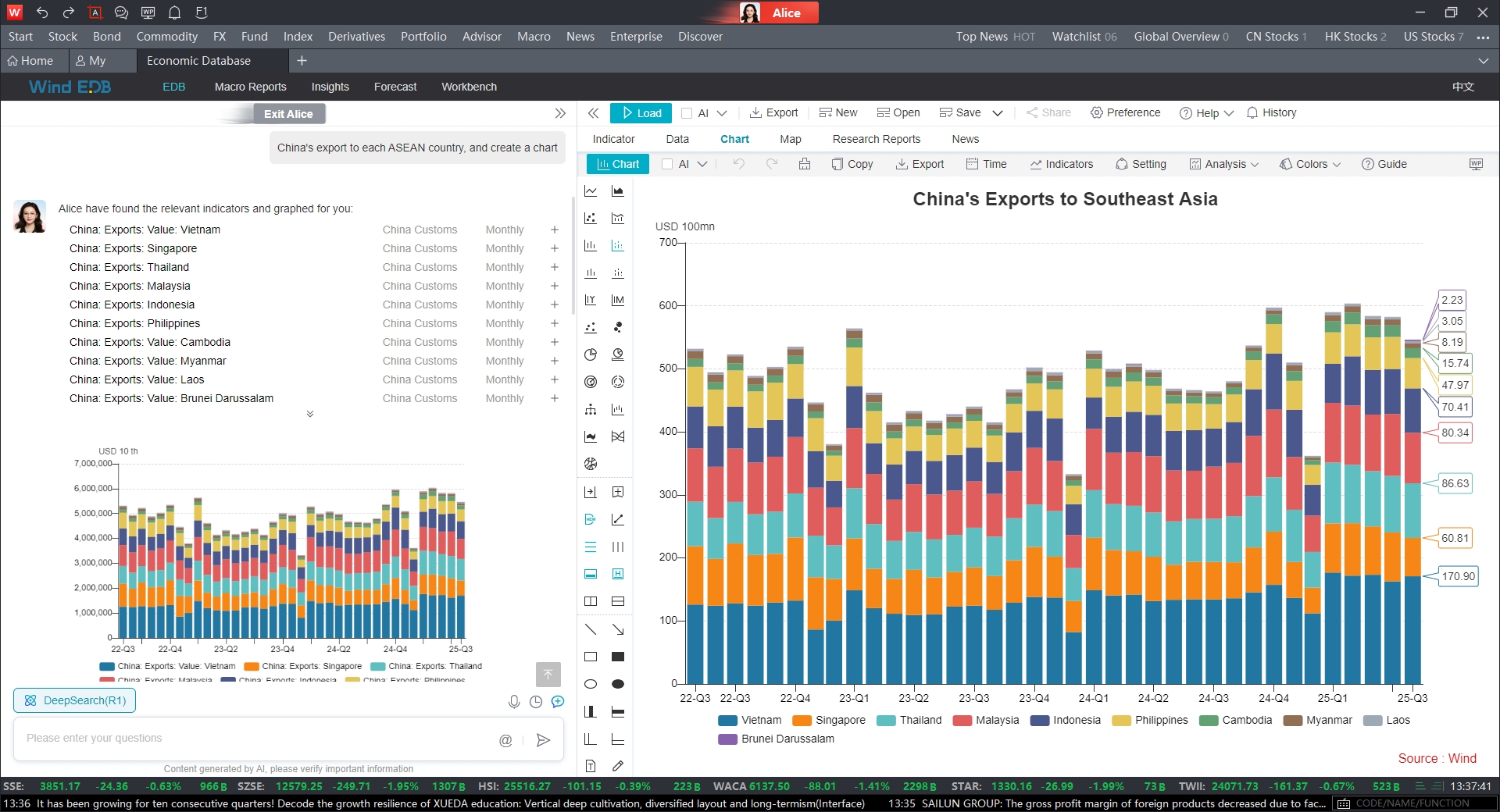
Task: Select the area chart type icon
Action: pos(618,191)
